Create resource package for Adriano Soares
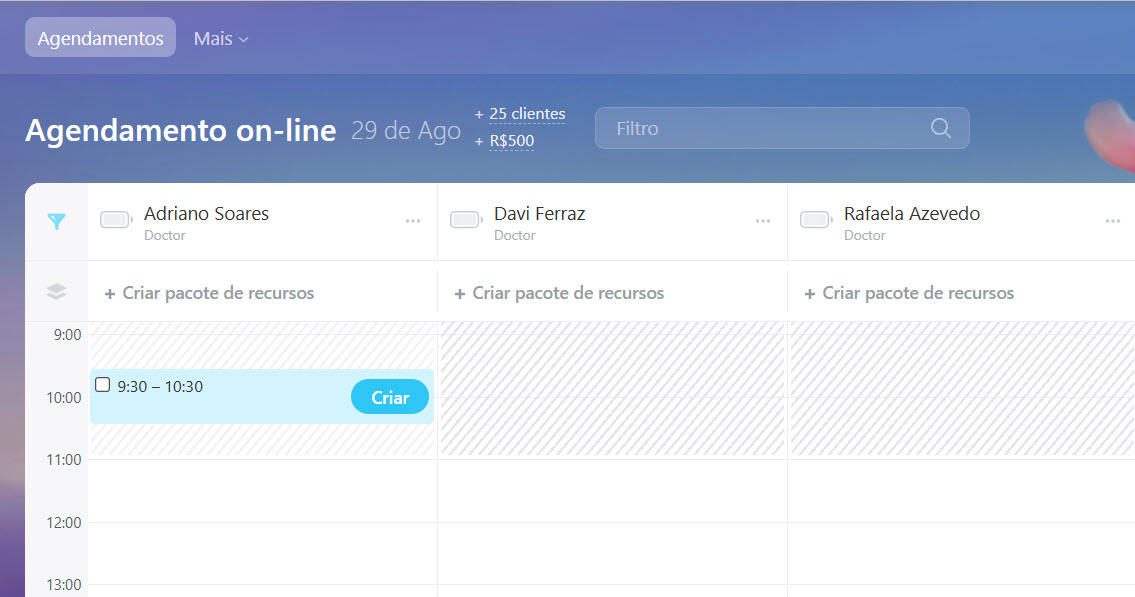This screenshot has width=1135, height=597. point(209,293)
